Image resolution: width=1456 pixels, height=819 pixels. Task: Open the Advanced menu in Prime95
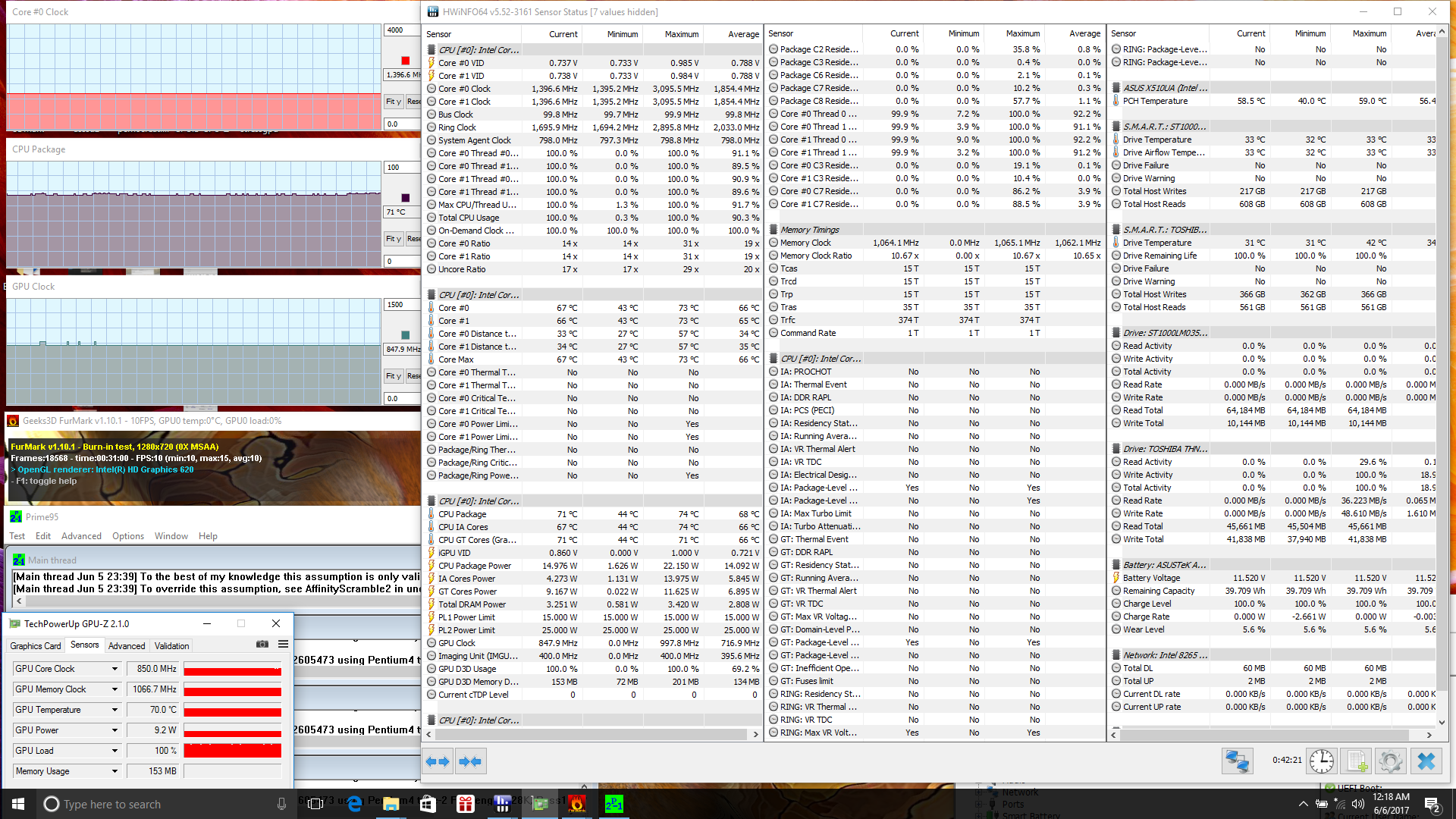[x=81, y=536]
